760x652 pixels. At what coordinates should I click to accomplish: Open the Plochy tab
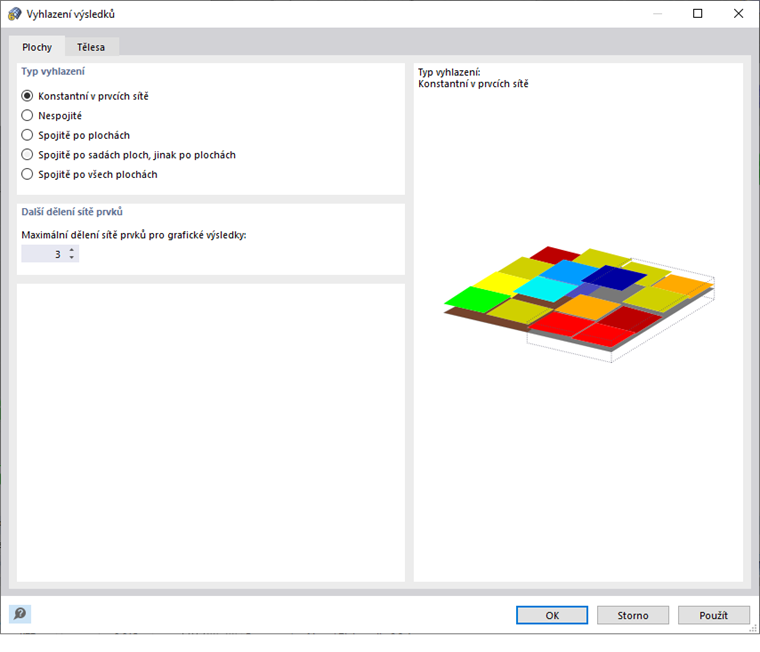pyautogui.click(x=37, y=47)
